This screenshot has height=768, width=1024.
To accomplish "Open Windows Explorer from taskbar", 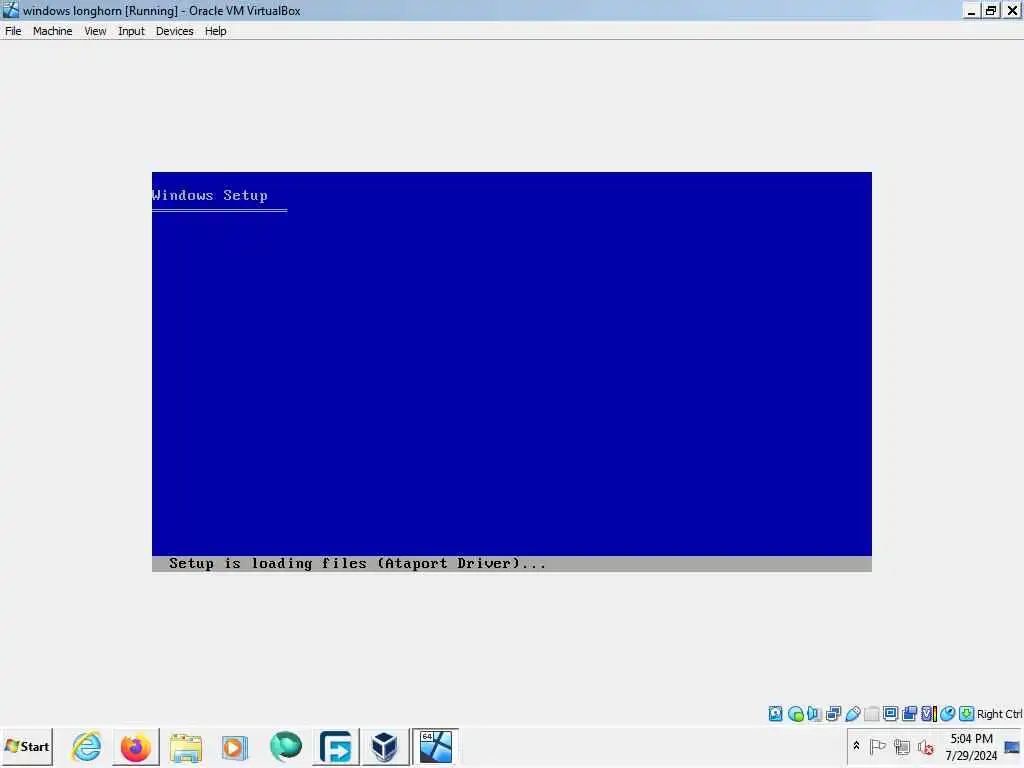I will pos(185,747).
